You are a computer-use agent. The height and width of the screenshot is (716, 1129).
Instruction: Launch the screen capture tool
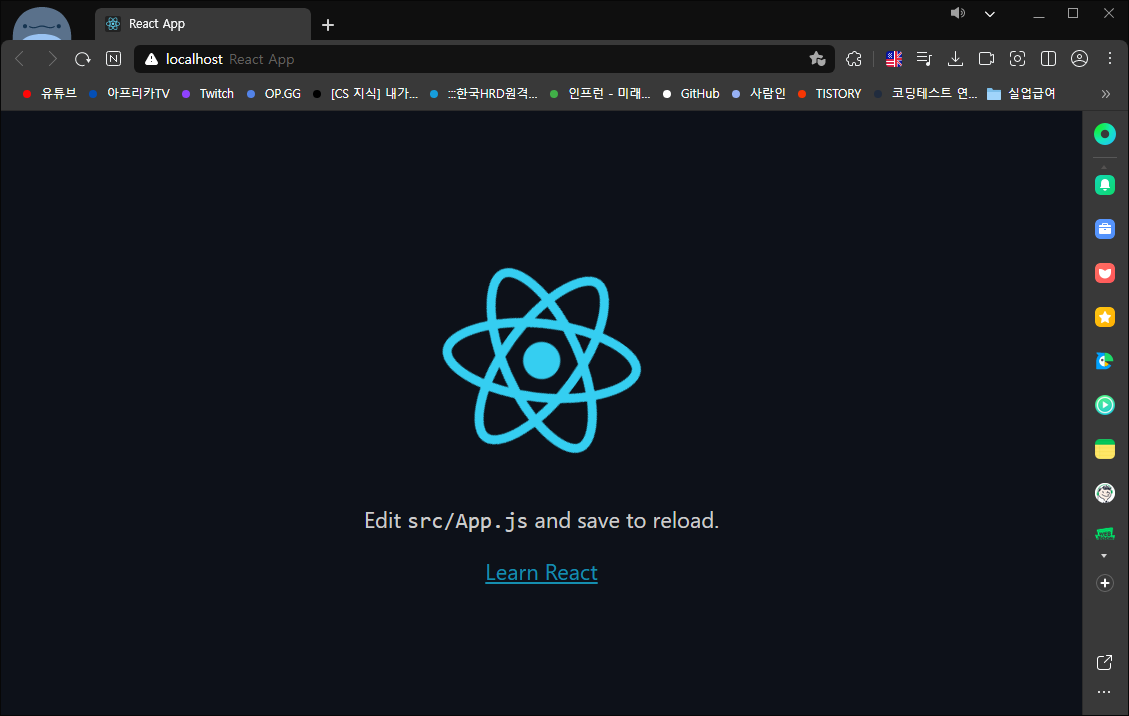click(x=1017, y=59)
